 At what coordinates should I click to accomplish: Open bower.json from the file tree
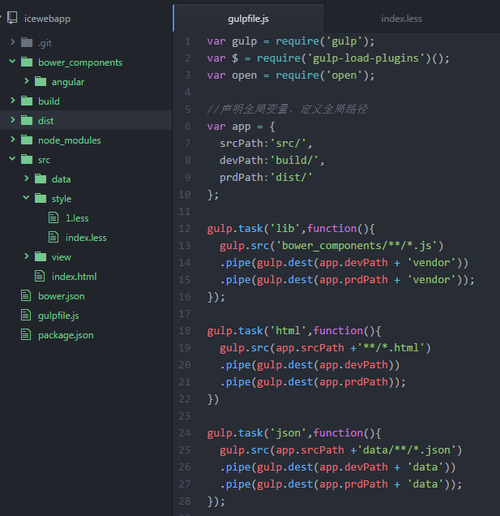click(61, 296)
